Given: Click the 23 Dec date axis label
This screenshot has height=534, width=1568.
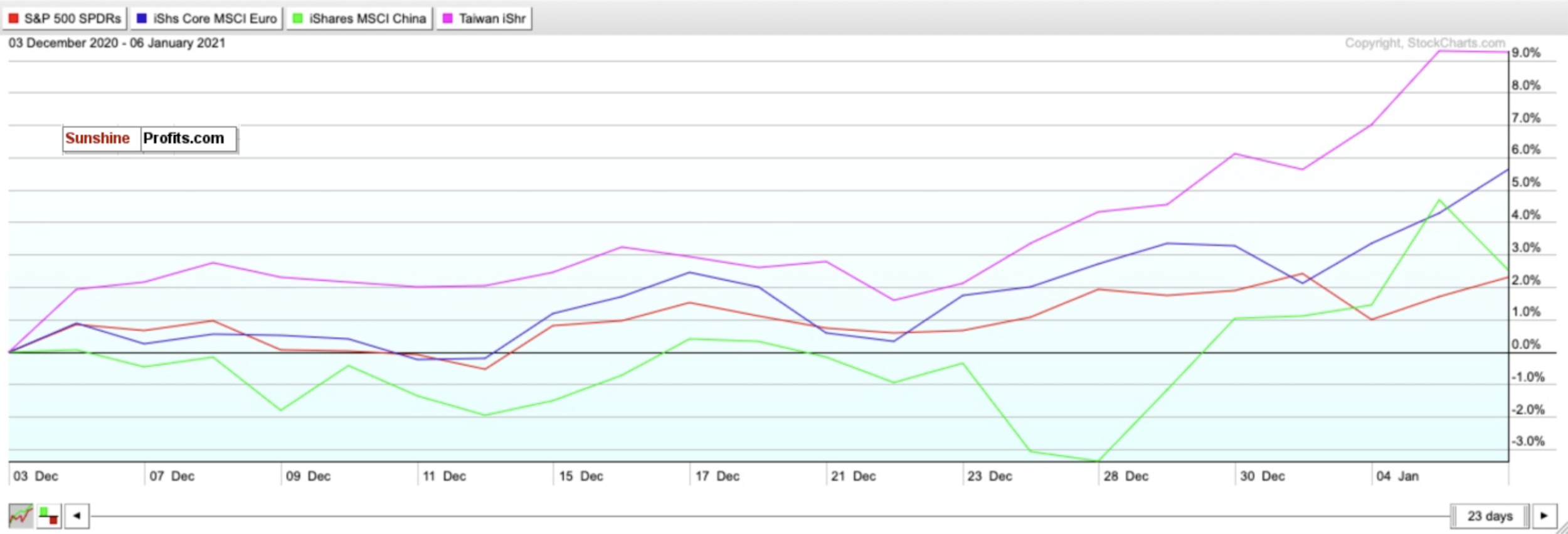Looking at the screenshot, I should pos(990,476).
